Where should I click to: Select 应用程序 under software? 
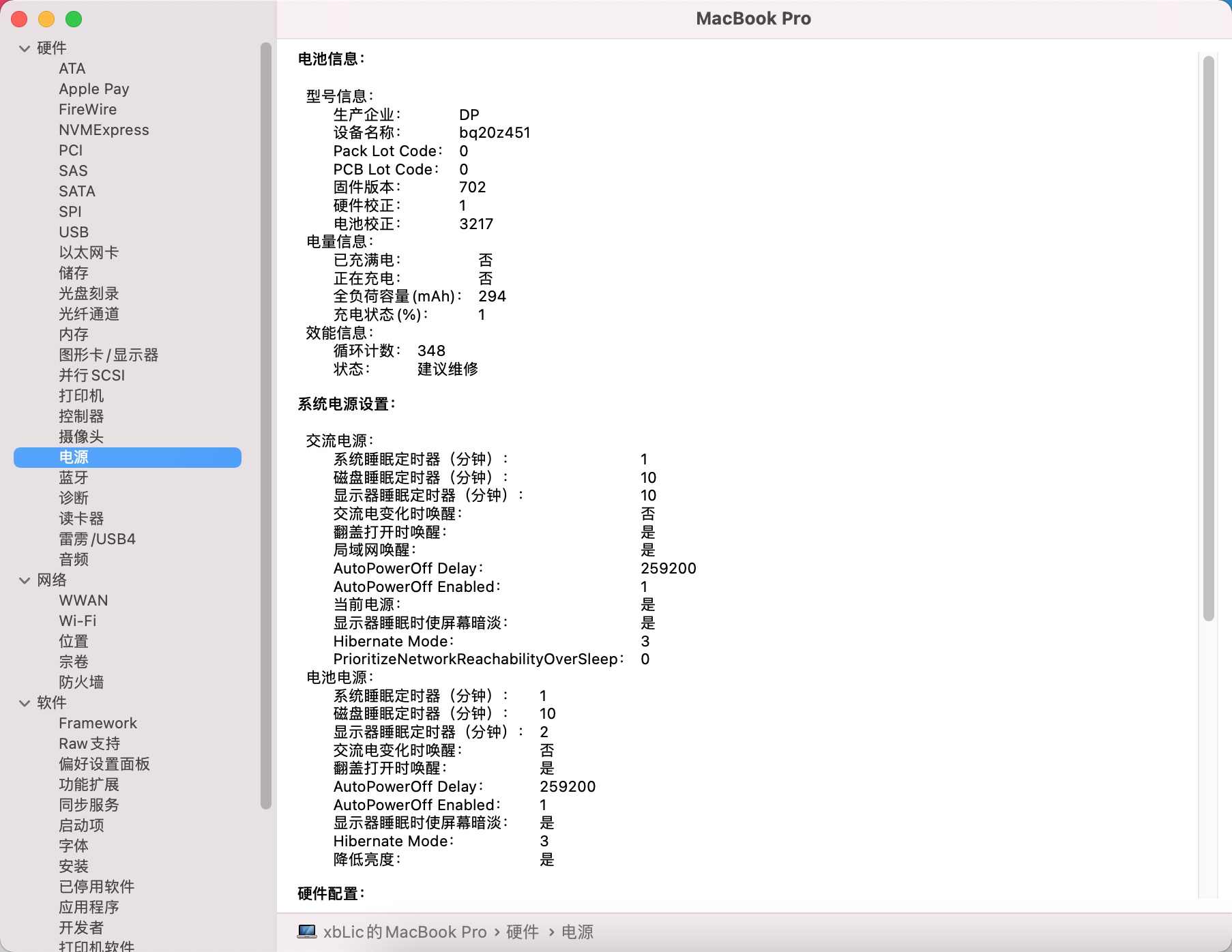point(89,907)
